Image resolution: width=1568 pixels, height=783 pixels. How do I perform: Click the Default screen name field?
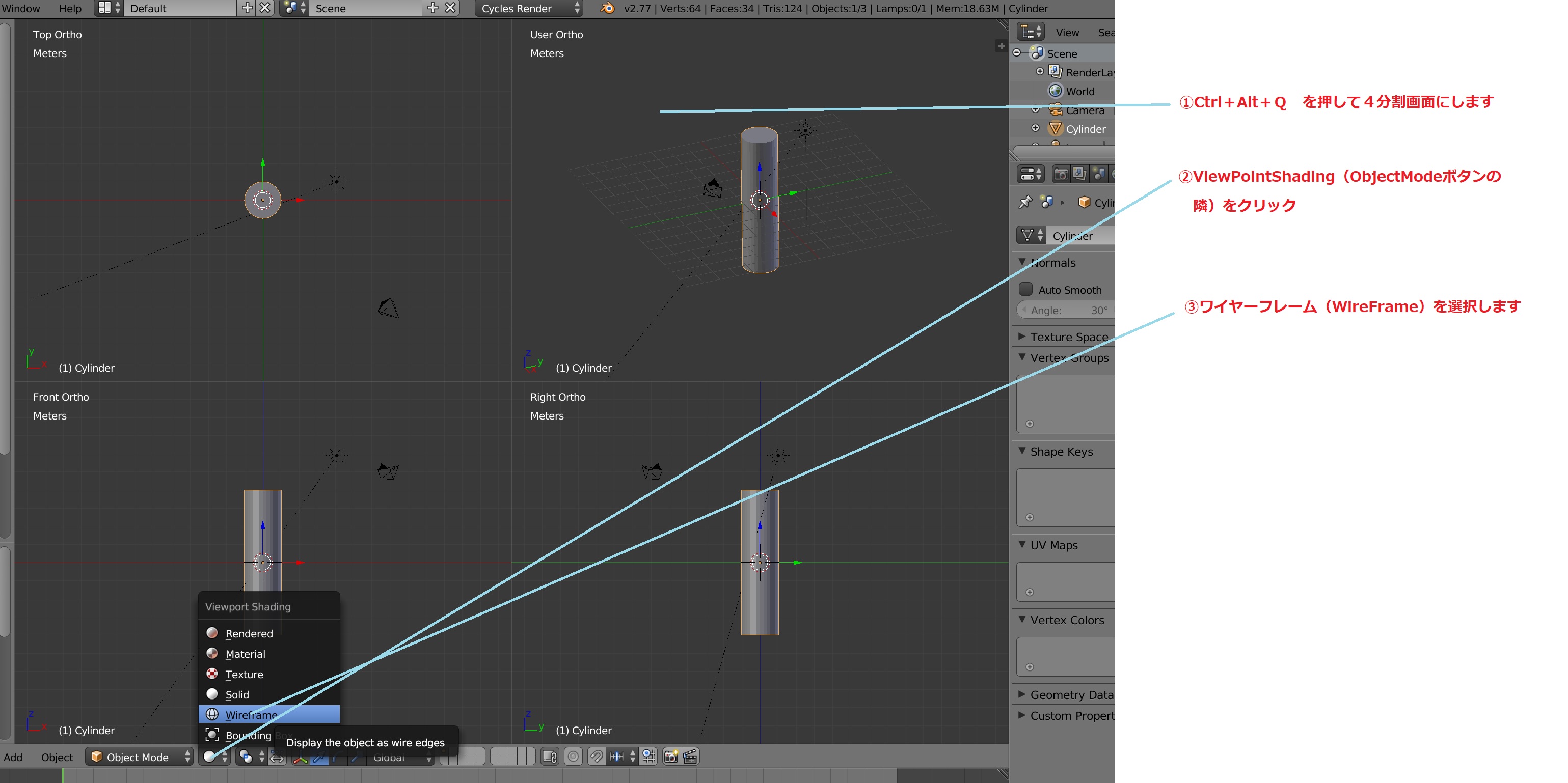tap(180, 8)
